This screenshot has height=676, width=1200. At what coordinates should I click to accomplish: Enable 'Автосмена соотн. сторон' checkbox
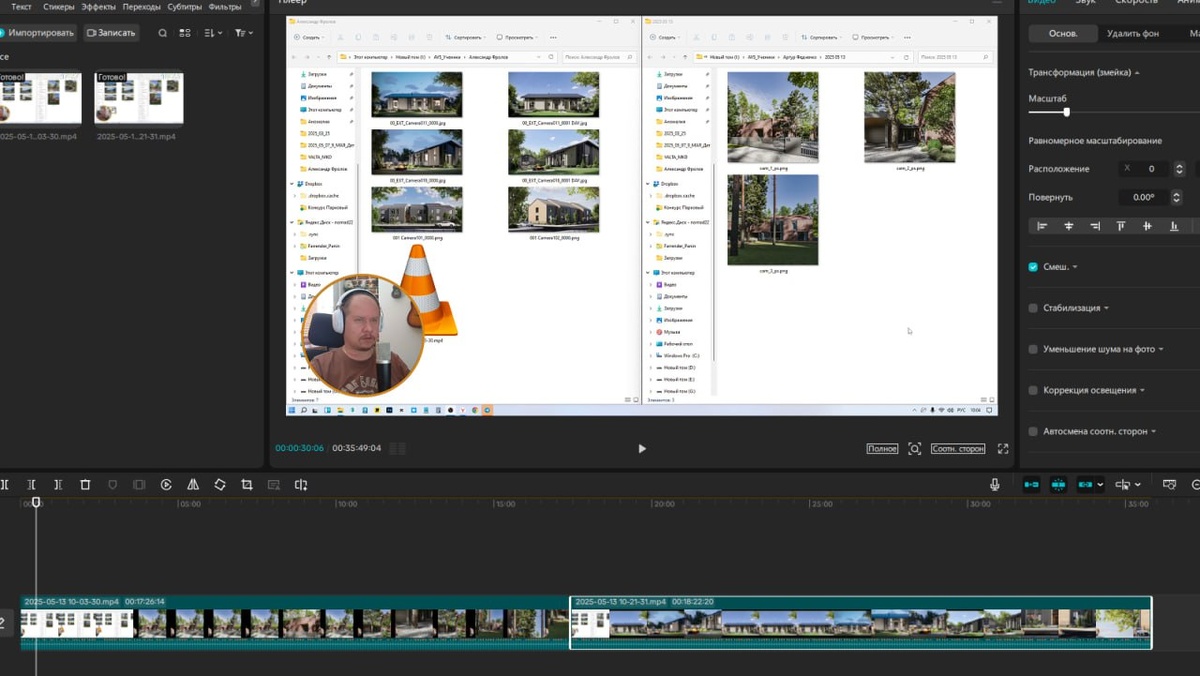click(1033, 431)
